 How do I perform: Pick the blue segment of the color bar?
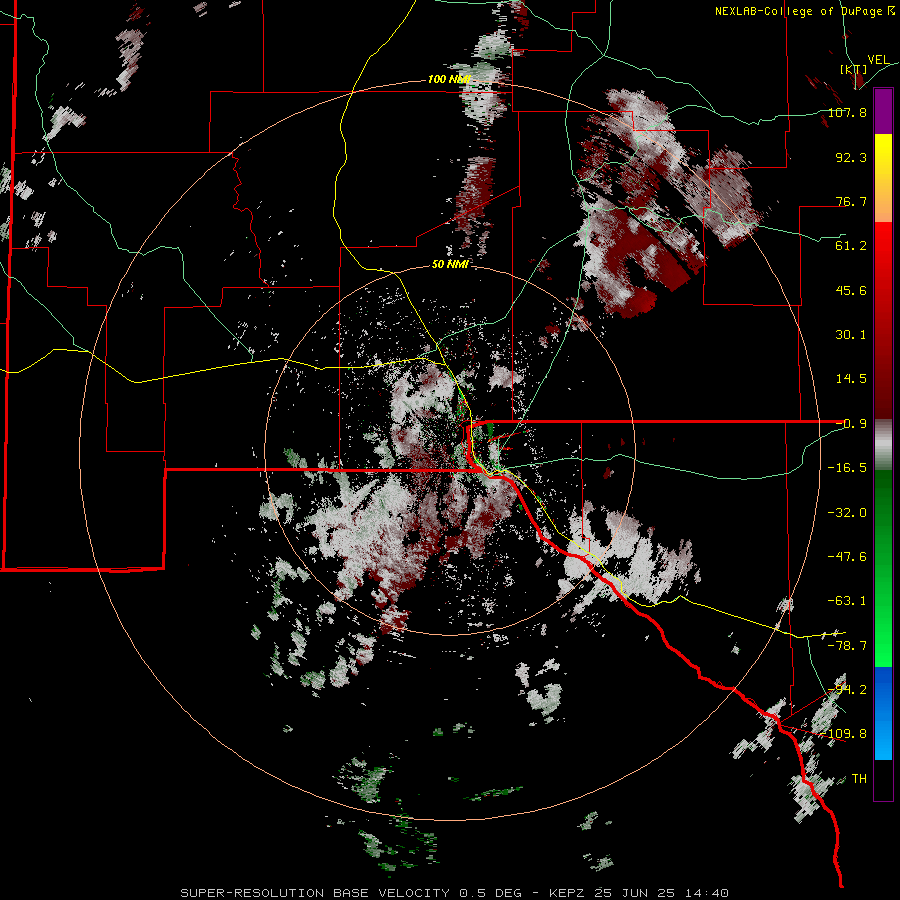pos(883,713)
